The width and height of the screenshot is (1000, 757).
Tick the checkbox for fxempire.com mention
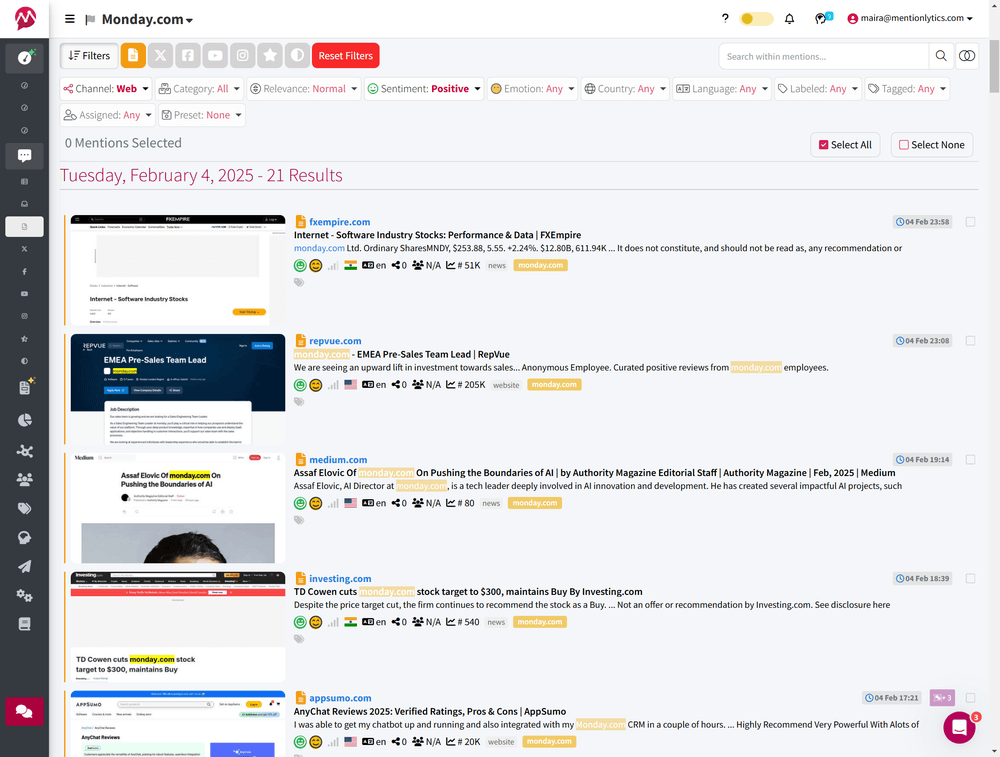(x=970, y=222)
